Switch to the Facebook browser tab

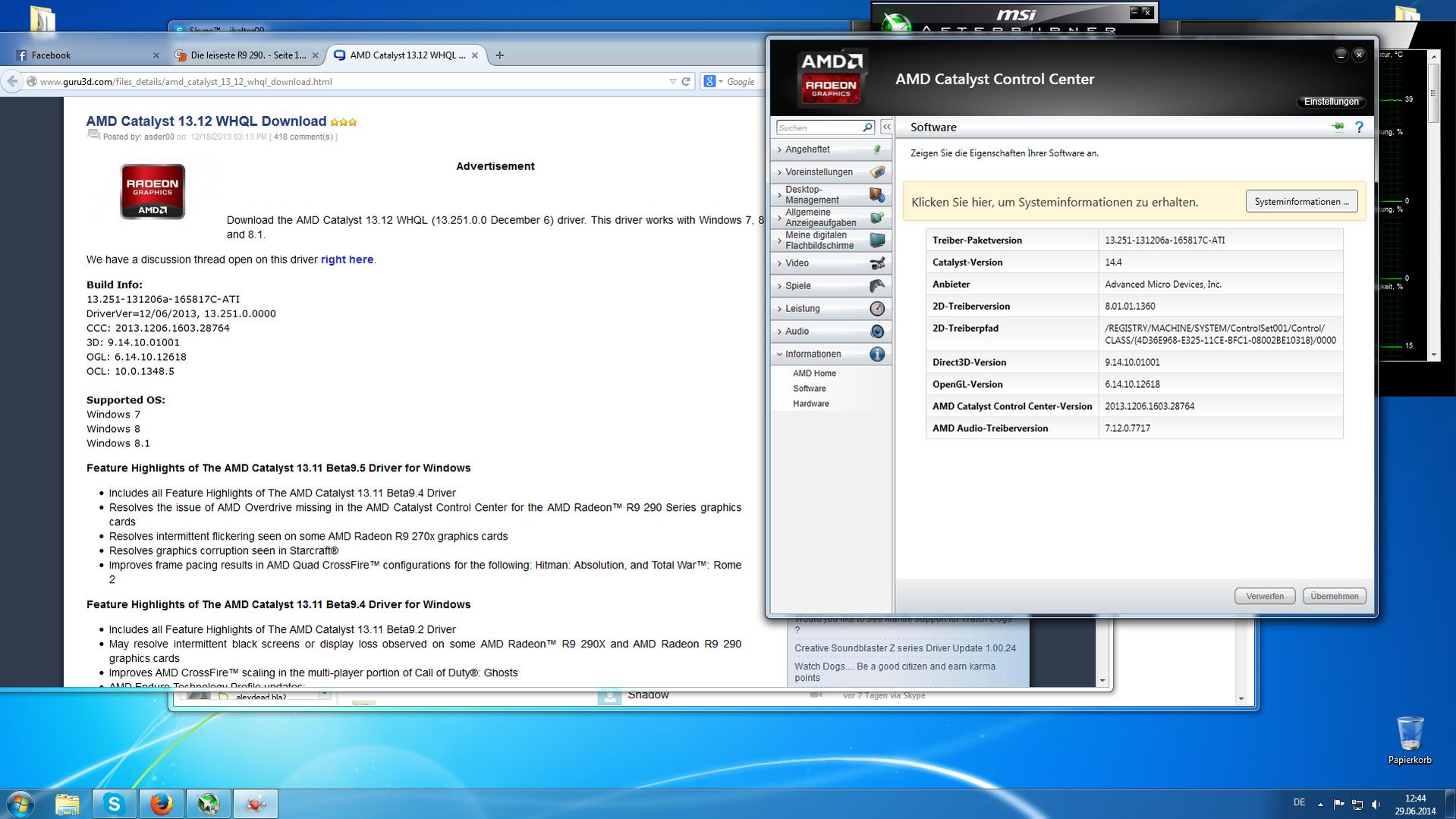[87, 55]
